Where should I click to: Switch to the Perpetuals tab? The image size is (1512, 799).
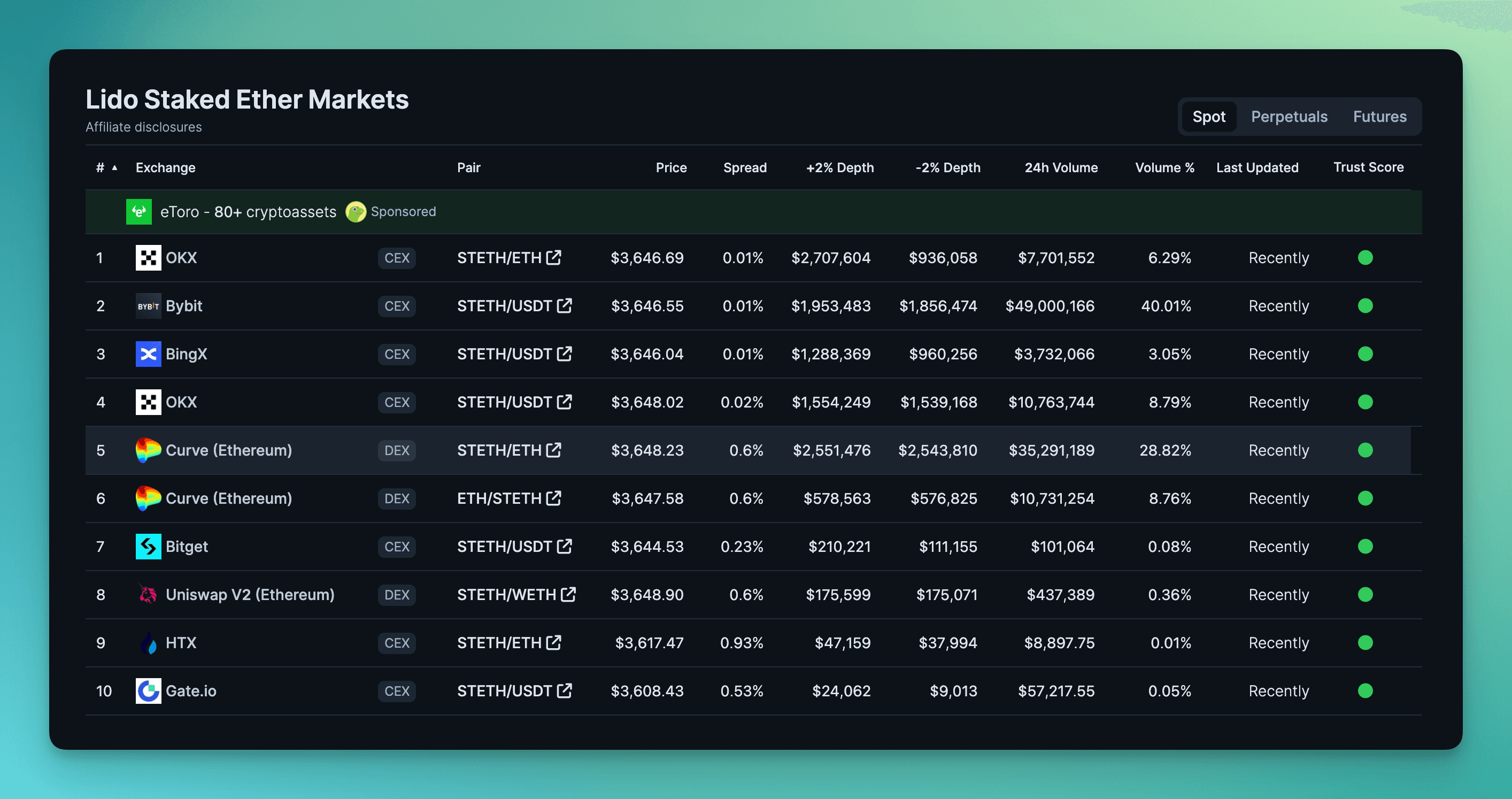pyautogui.click(x=1289, y=116)
